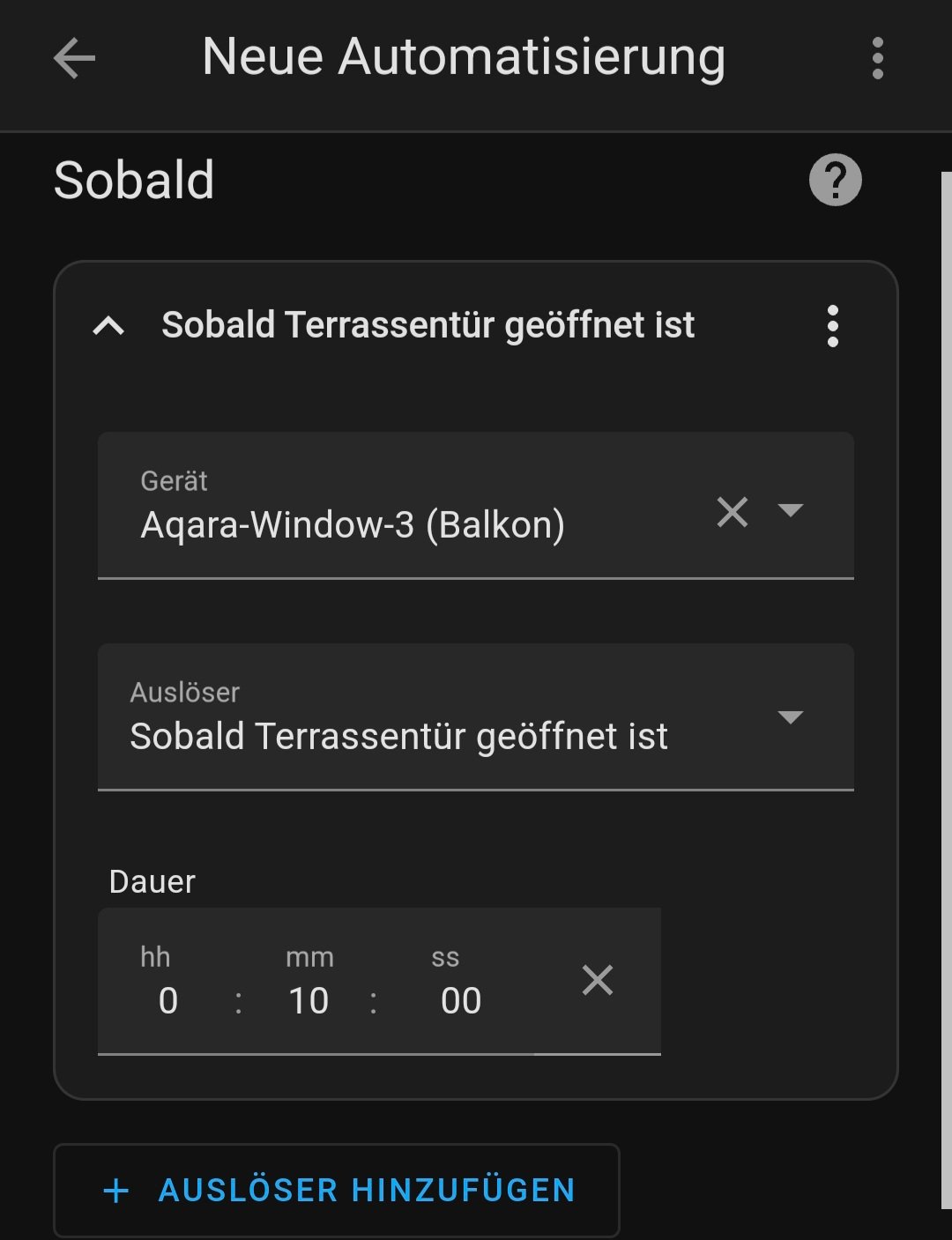
Task: Open help for the Sobald section
Action: (x=835, y=180)
